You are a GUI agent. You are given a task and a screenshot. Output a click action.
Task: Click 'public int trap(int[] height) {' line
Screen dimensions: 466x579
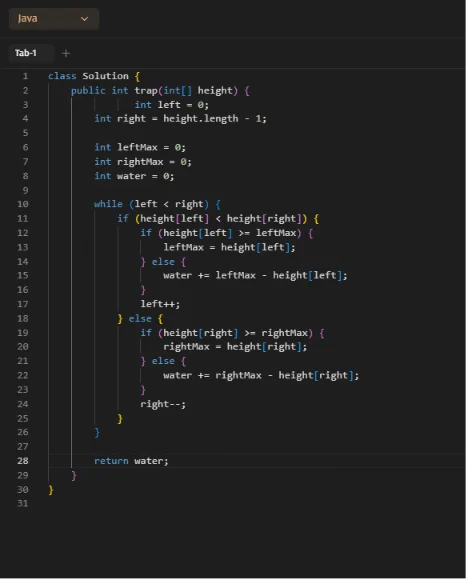click(x=160, y=90)
